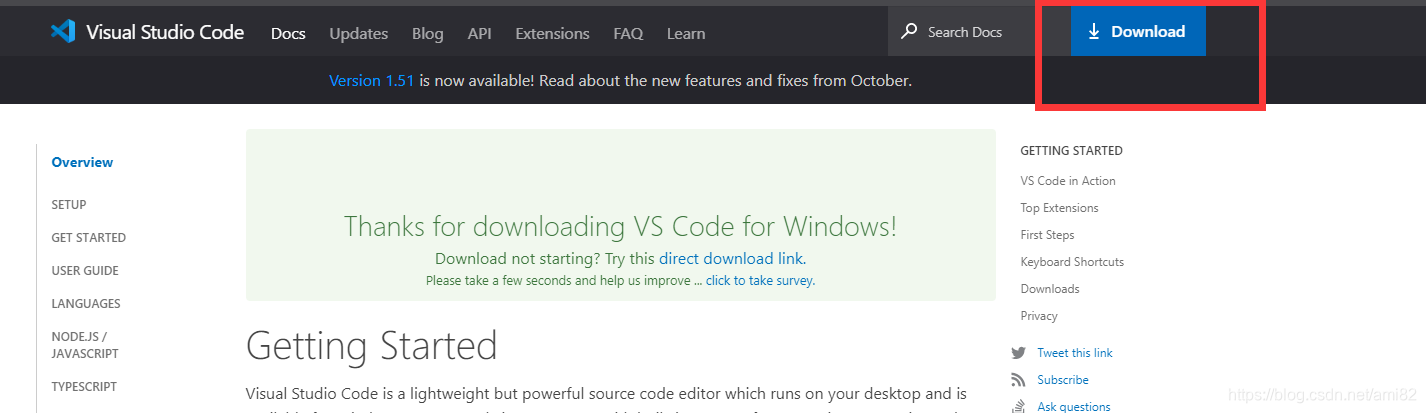
Task: Open the Learn page
Action: coord(686,33)
